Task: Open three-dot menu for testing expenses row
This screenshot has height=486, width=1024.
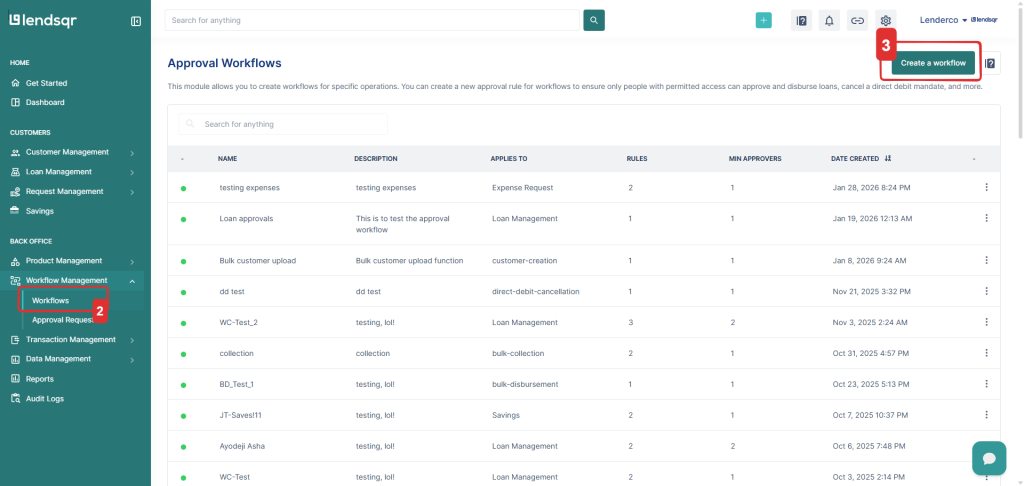Action: pyautogui.click(x=986, y=187)
